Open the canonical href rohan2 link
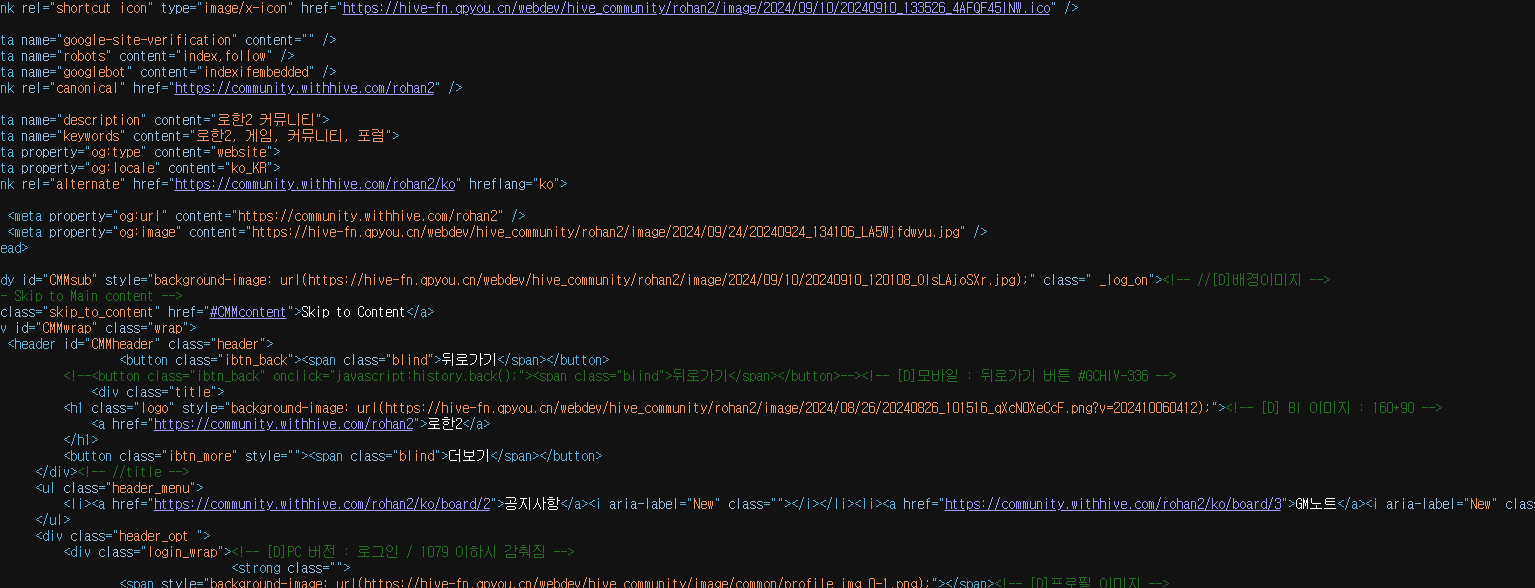The width and height of the screenshot is (1535, 588). 305,88
